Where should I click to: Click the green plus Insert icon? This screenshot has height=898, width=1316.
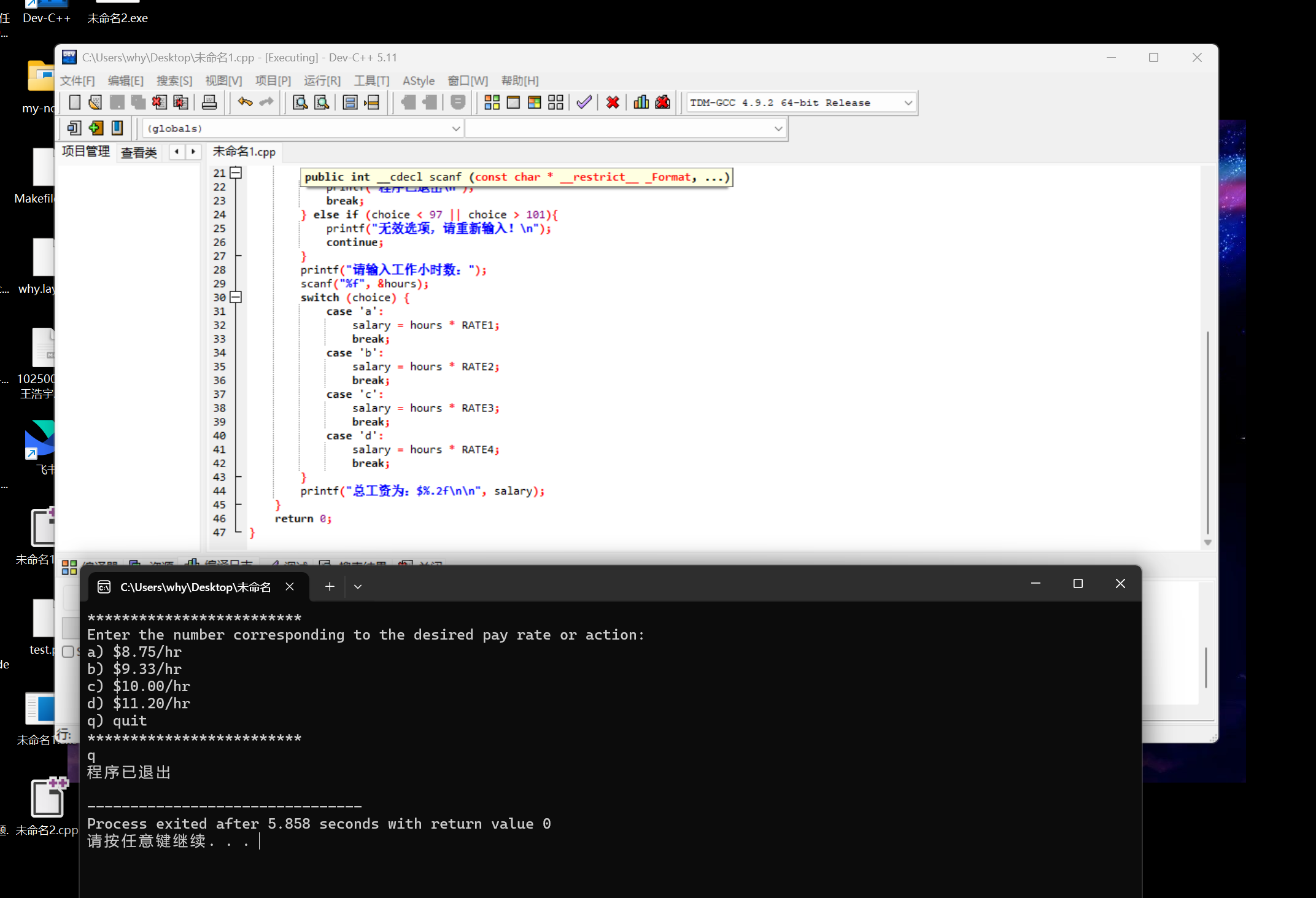[96, 128]
